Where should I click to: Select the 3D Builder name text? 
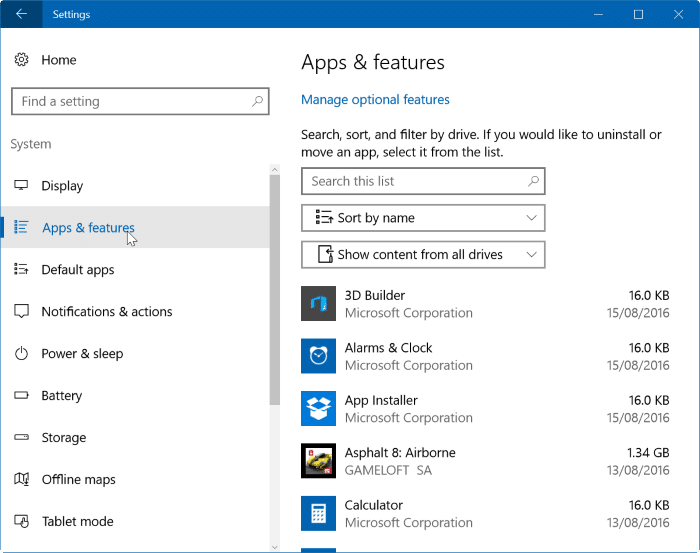[x=375, y=295]
